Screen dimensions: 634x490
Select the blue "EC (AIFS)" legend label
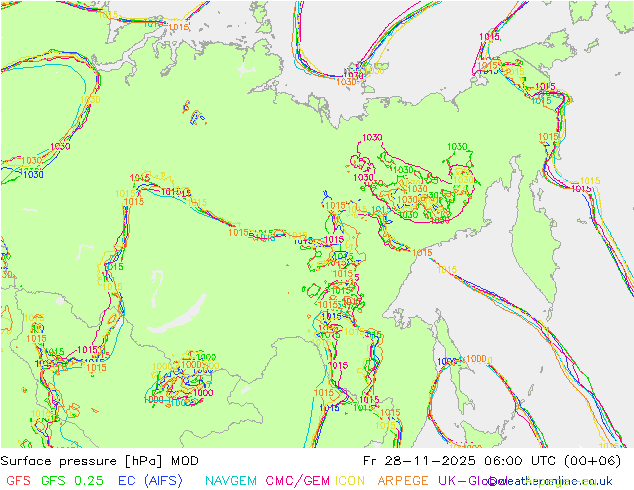pos(150,481)
